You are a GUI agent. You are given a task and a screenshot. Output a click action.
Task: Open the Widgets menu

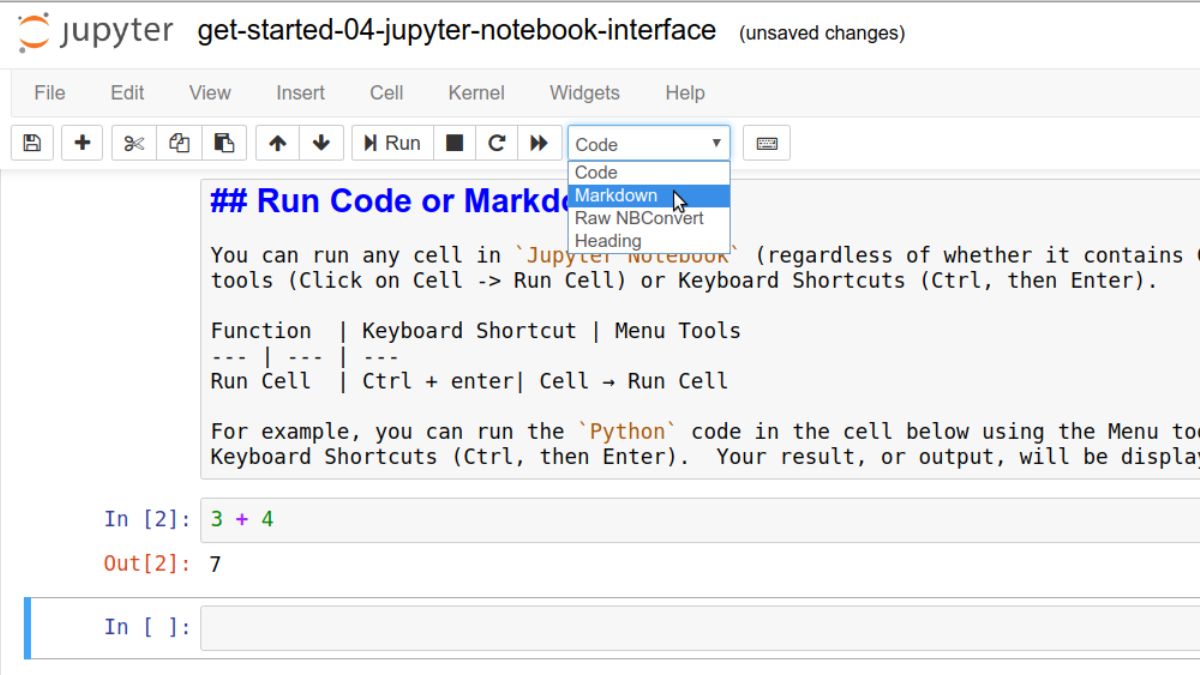point(584,93)
